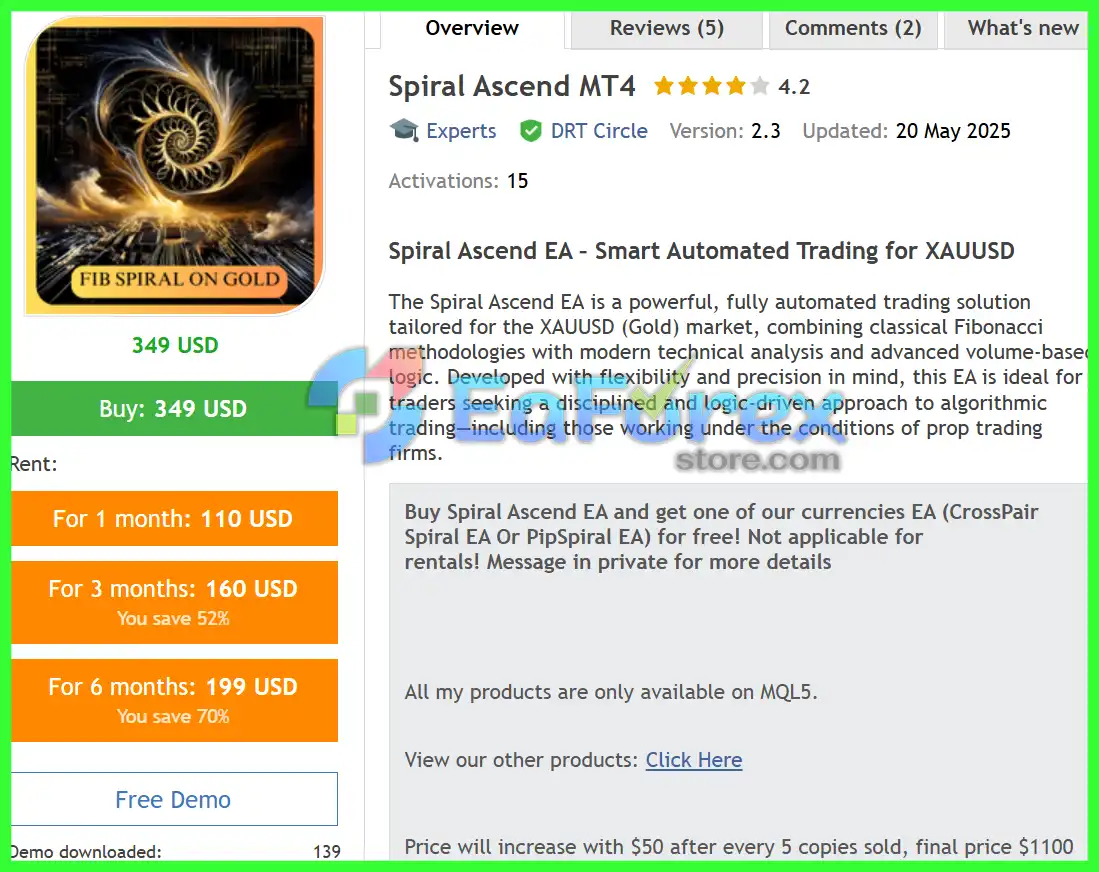Follow the Click Here other products link
The height and width of the screenshot is (872, 1099).
tap(694, 760)
